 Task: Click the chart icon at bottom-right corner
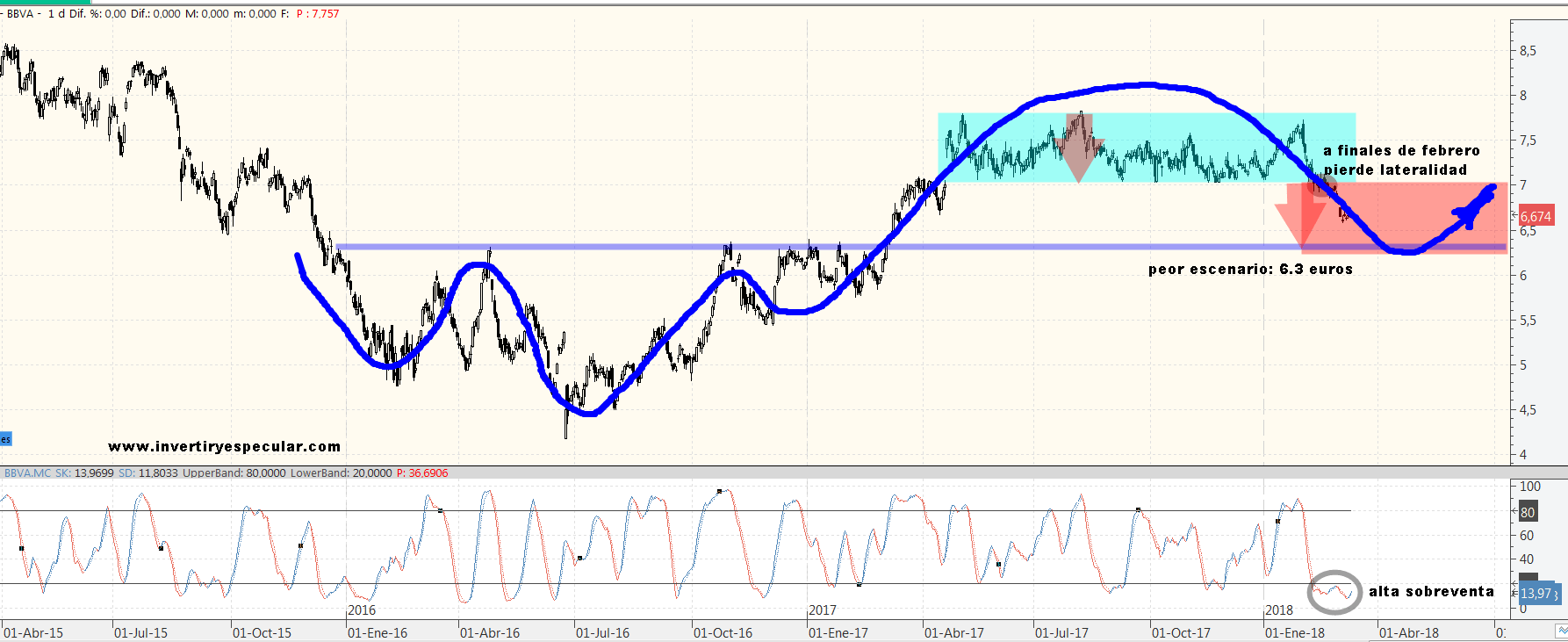click(1561, 631)
